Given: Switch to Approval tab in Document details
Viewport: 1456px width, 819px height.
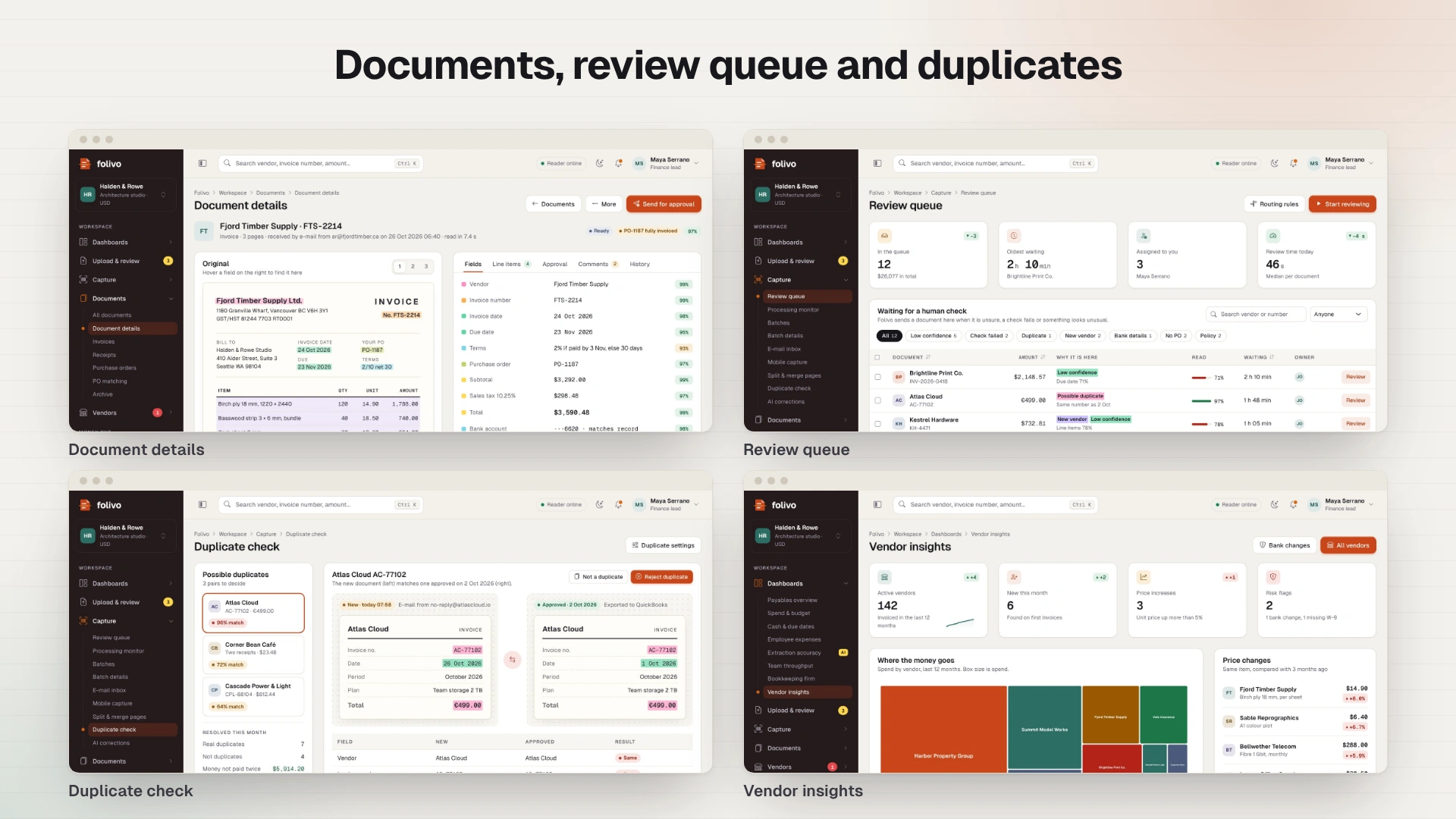Looking at the screenshot, I should (x=555, y=264).
